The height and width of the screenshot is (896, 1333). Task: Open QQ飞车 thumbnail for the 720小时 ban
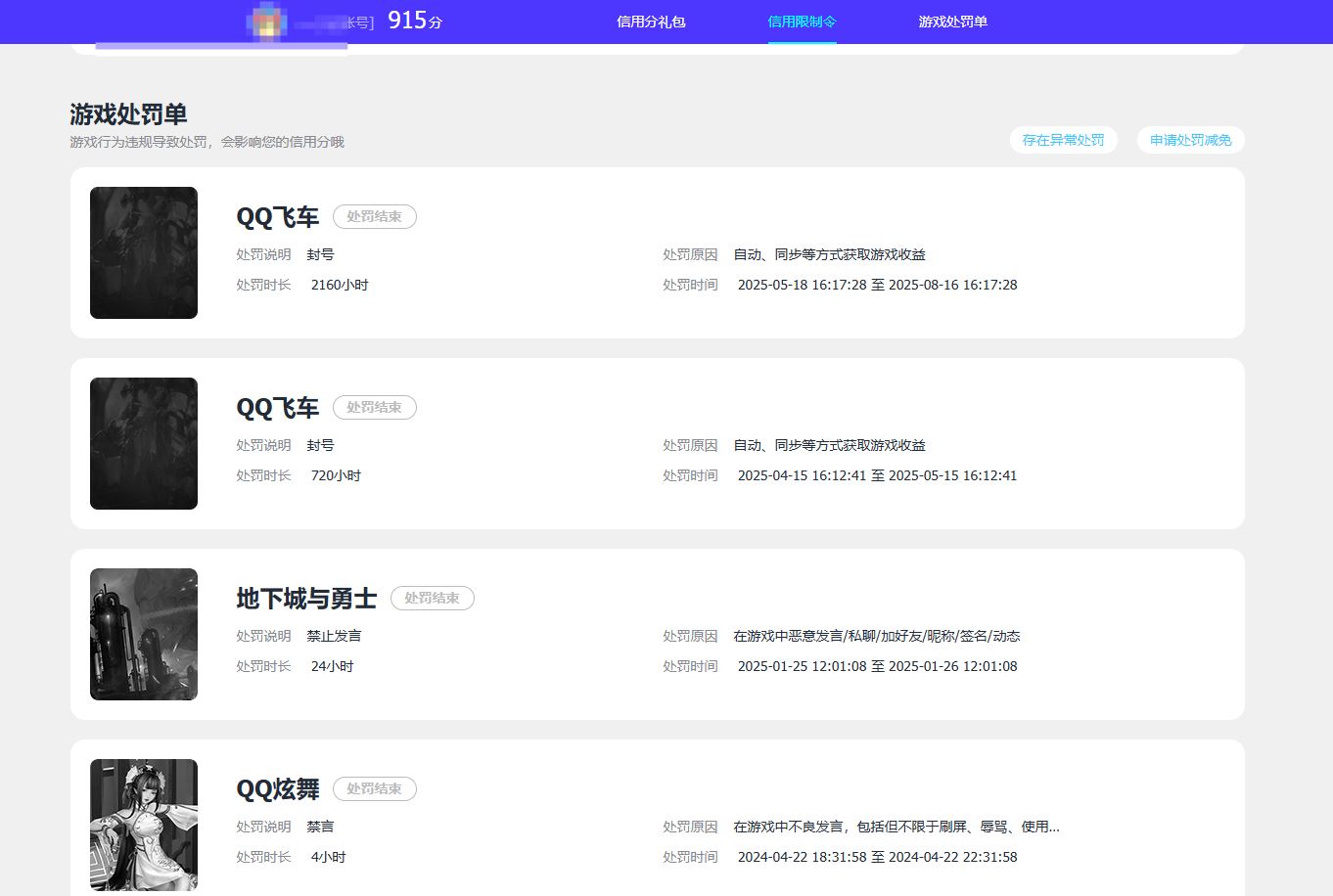pos(144,443)
